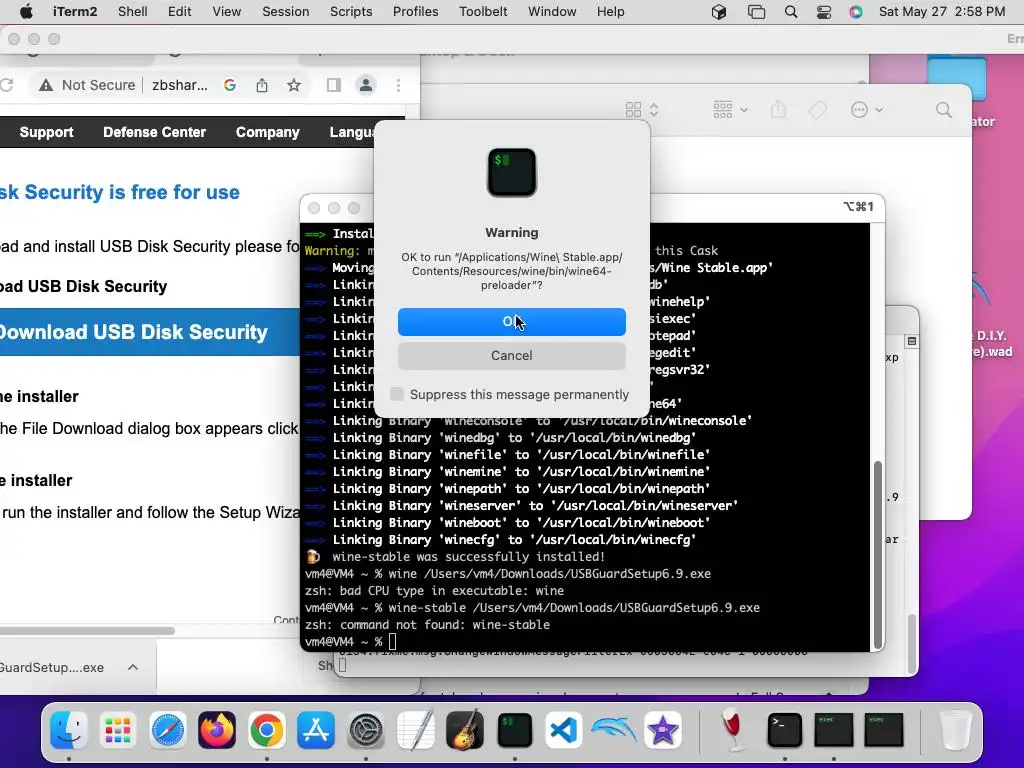The height and width of the screenshot is (768, 1024).
Task: Open Finder more actions dropdown
Action: [867, 110]
